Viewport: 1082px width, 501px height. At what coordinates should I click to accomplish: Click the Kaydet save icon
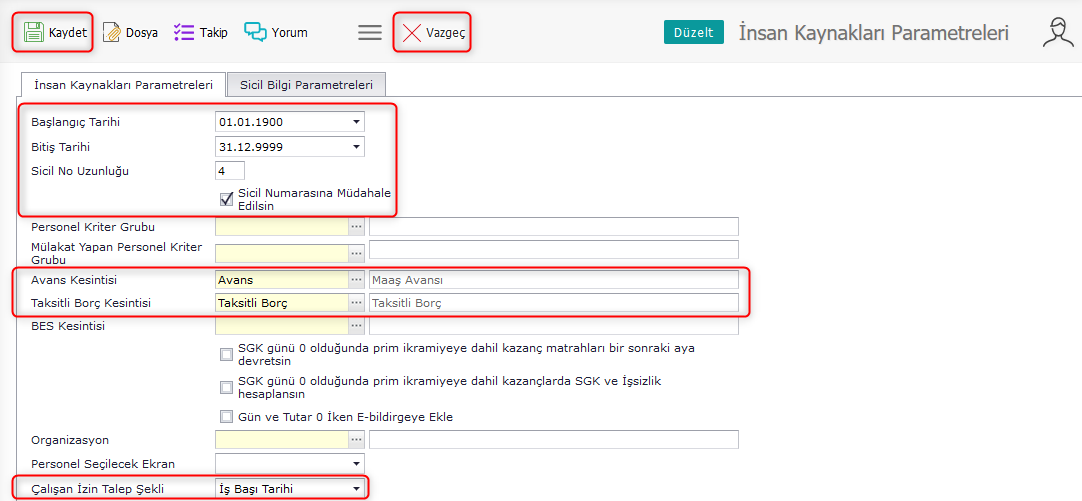click(x=34, y=33)
